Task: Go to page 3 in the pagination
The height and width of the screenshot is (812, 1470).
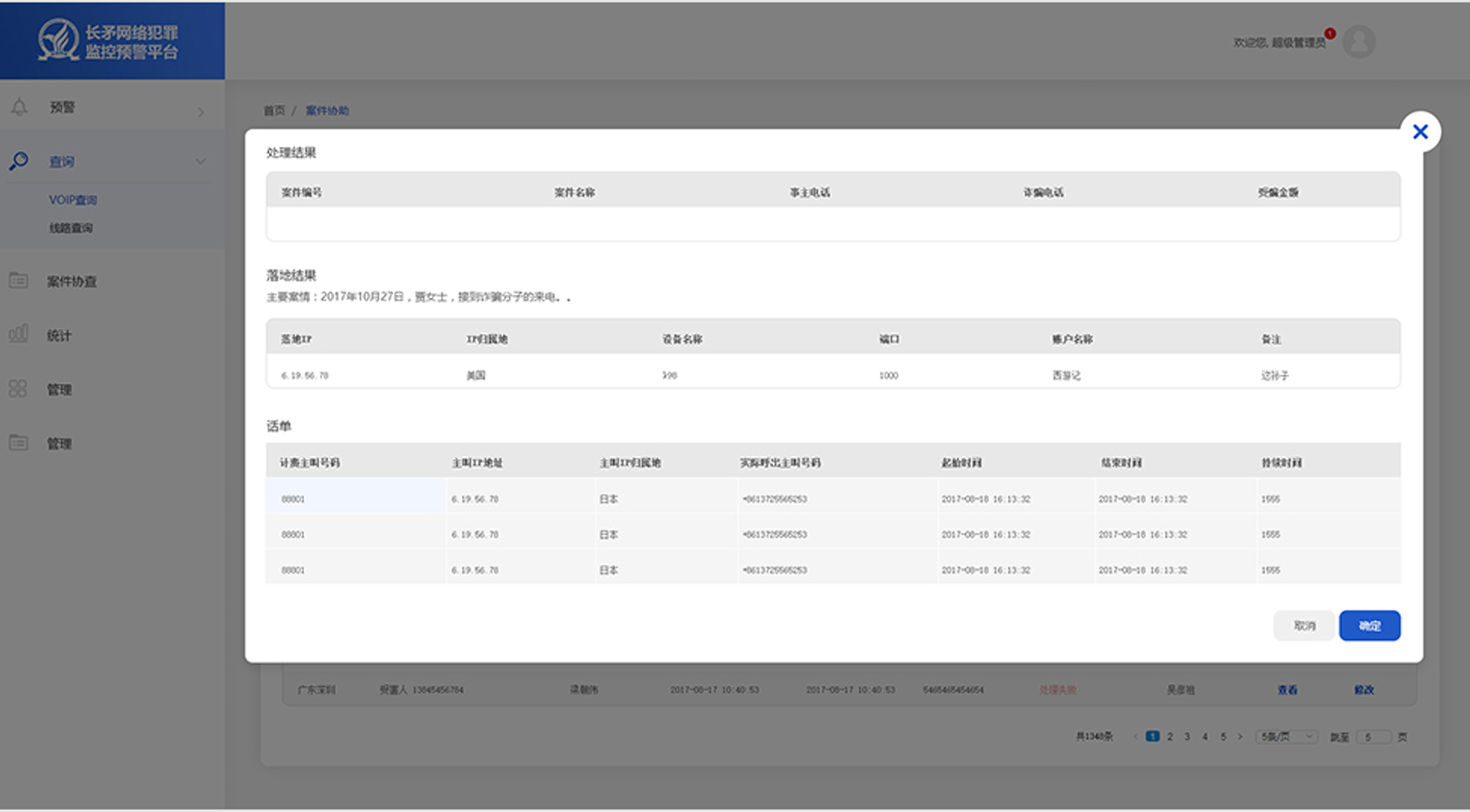Action: coord(1187,736)
